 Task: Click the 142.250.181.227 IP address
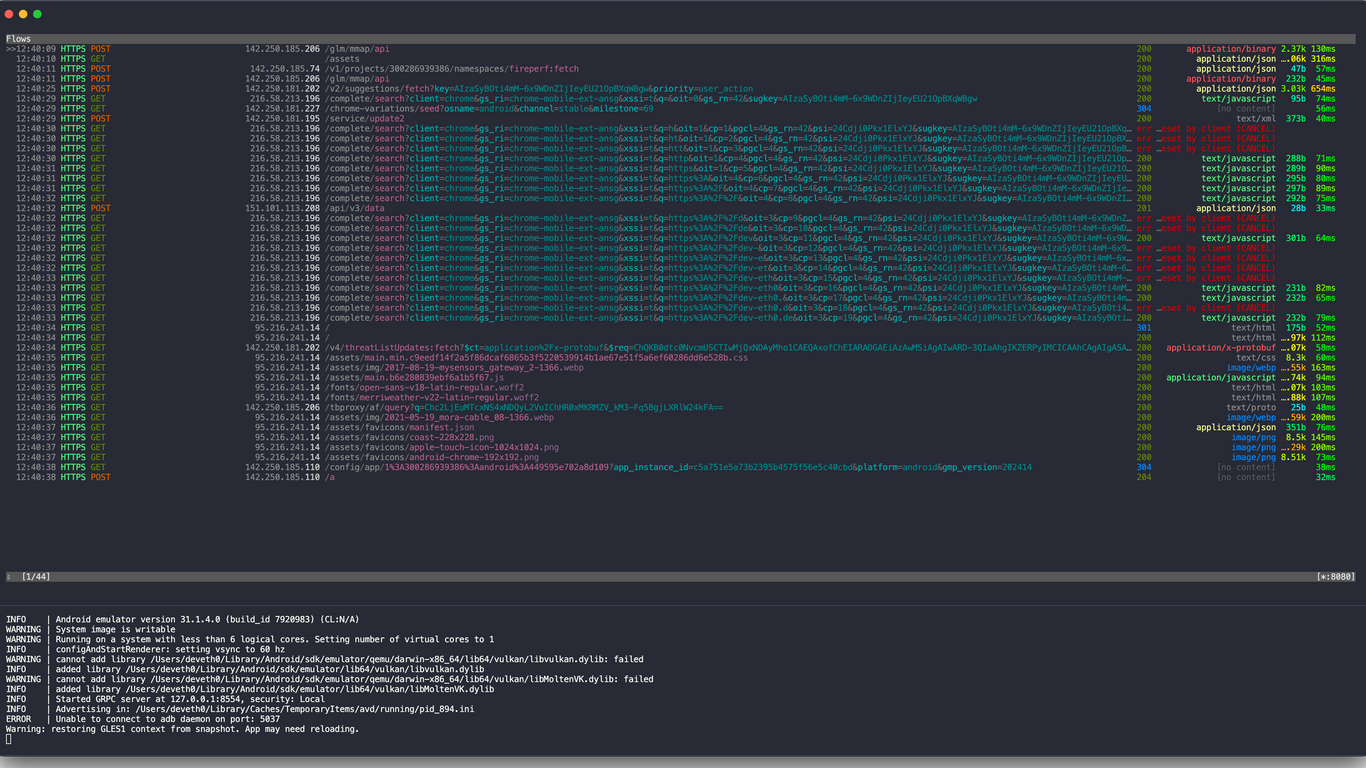click(x=283, y=108)
